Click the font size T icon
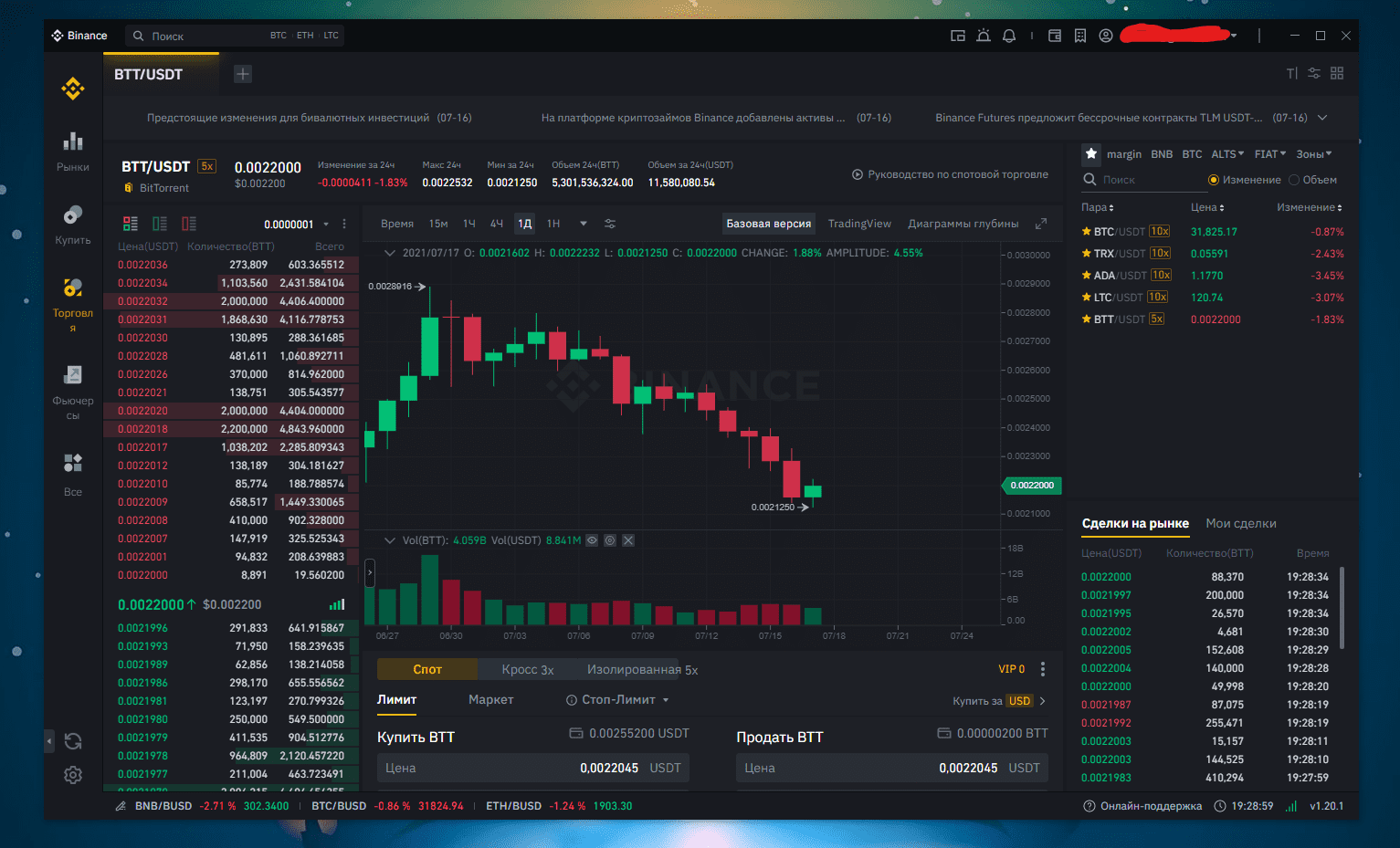Screen dimensions: 1400x848 tap(1291, 73)
